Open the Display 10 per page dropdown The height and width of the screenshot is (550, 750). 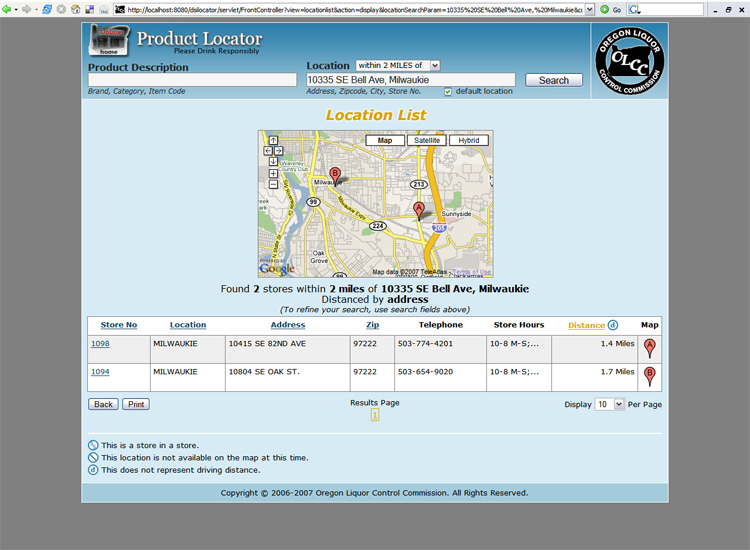609,405
